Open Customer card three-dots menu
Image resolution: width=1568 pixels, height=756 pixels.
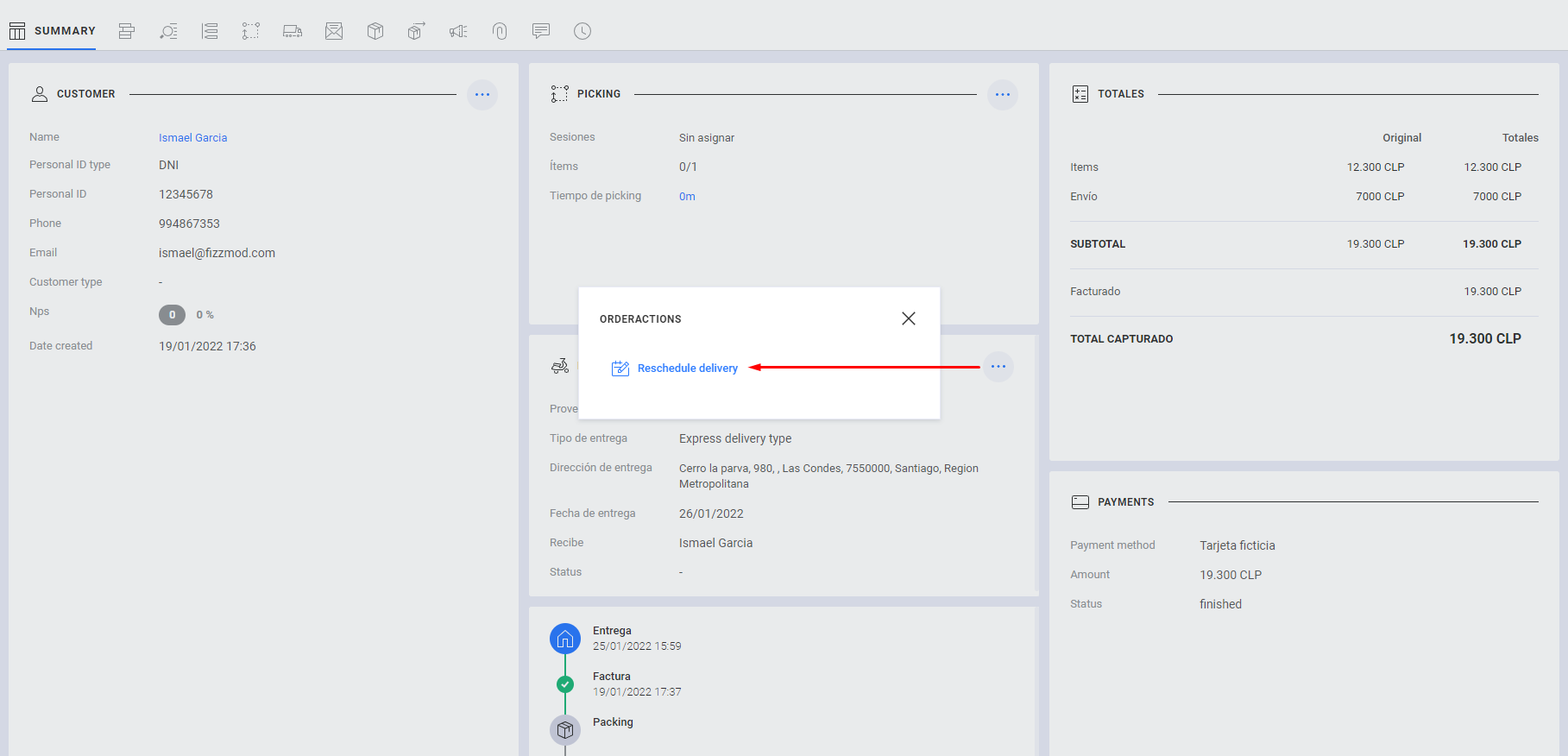(x=482, y=94)
